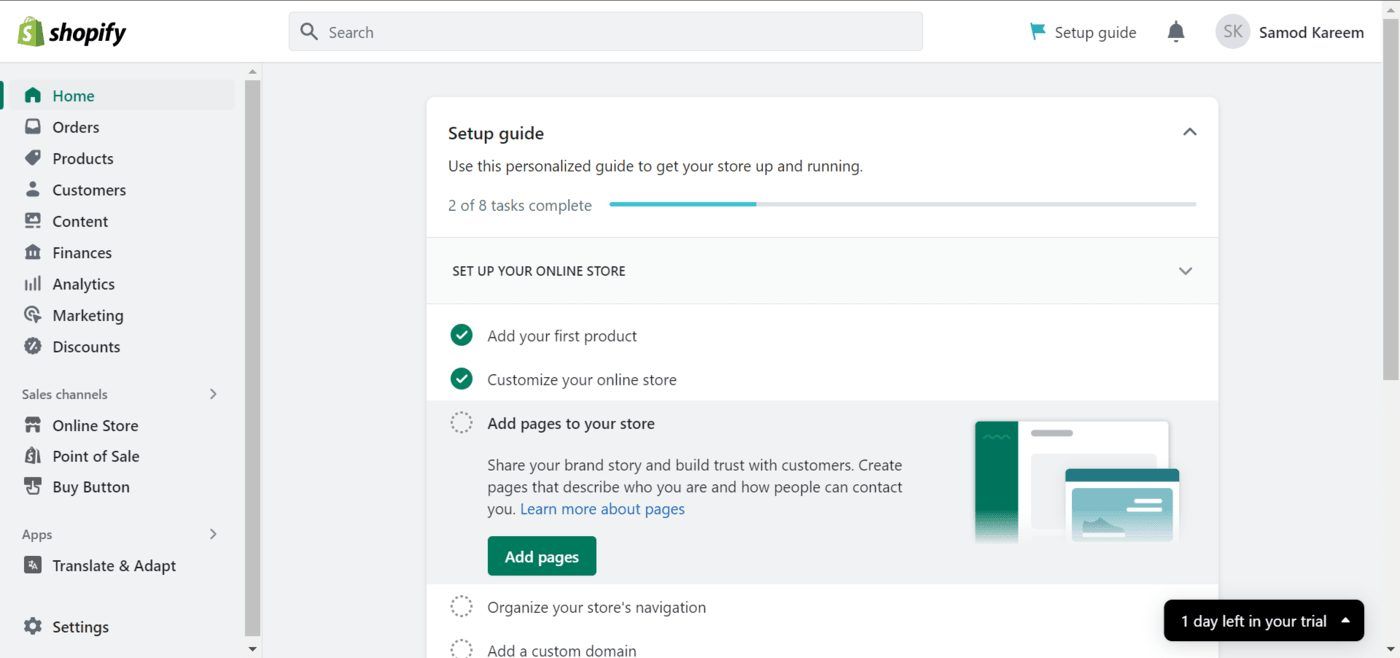Screen dimensions: 1400x658
Task: Open Content in the sidebar
Action: click(80, 221)
